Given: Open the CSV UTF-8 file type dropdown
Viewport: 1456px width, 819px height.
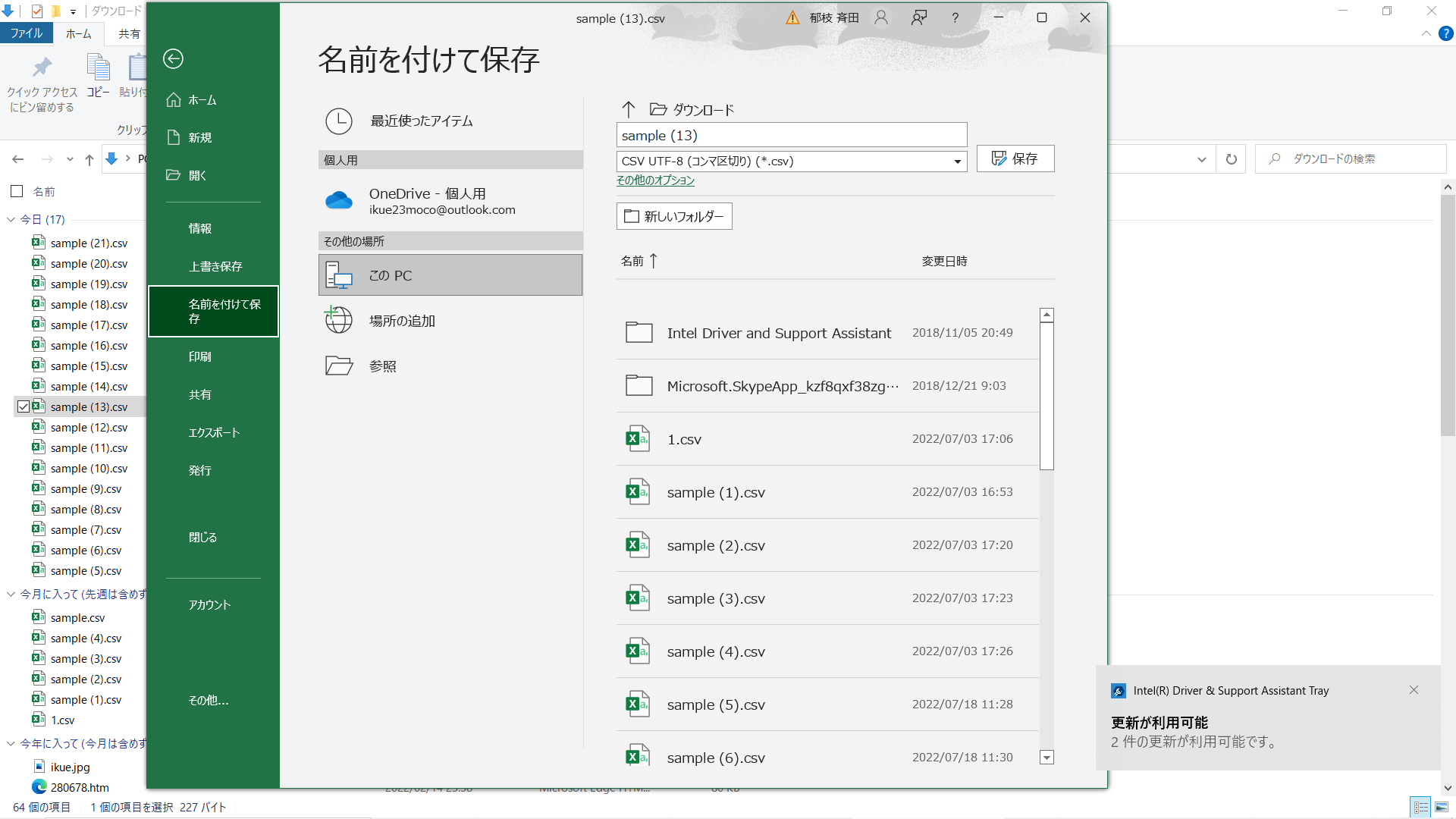Looking at the screenshot, I should pos(957,162).
